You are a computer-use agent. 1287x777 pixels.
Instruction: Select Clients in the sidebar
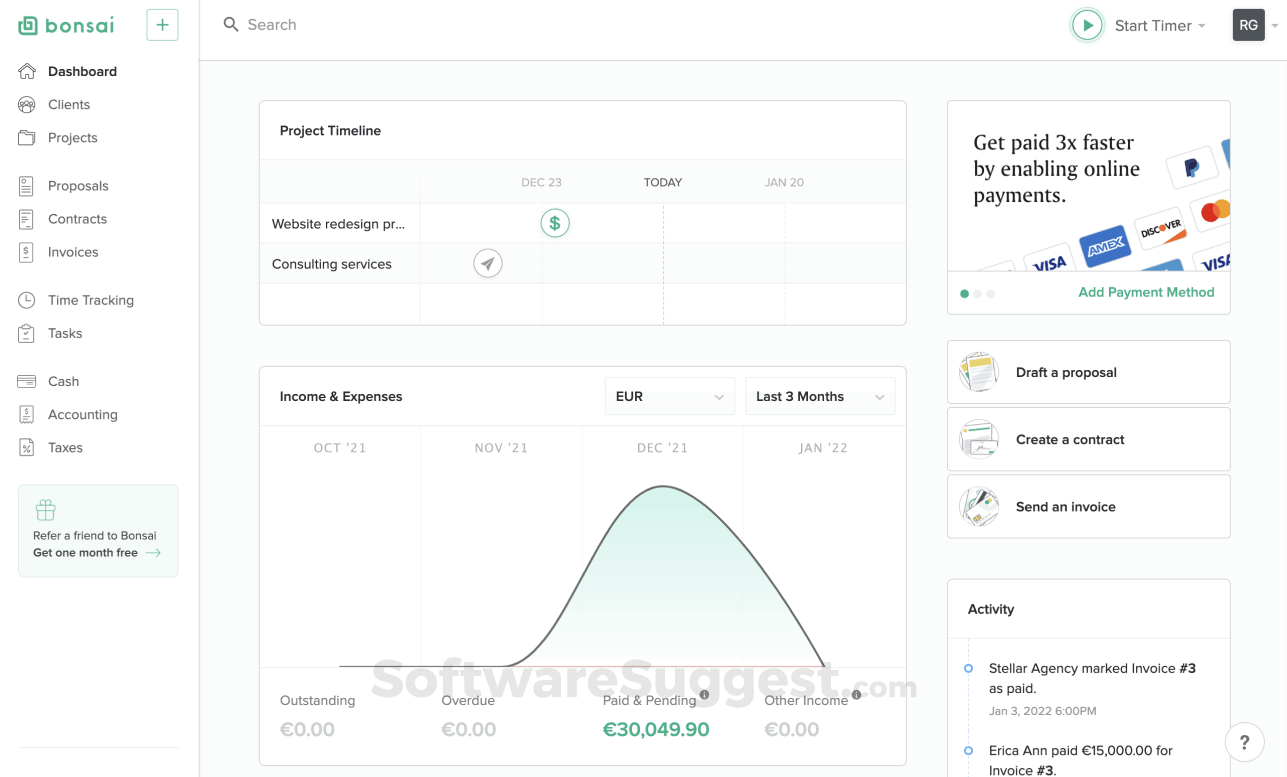pyautogui.click(x=69, y=104)
